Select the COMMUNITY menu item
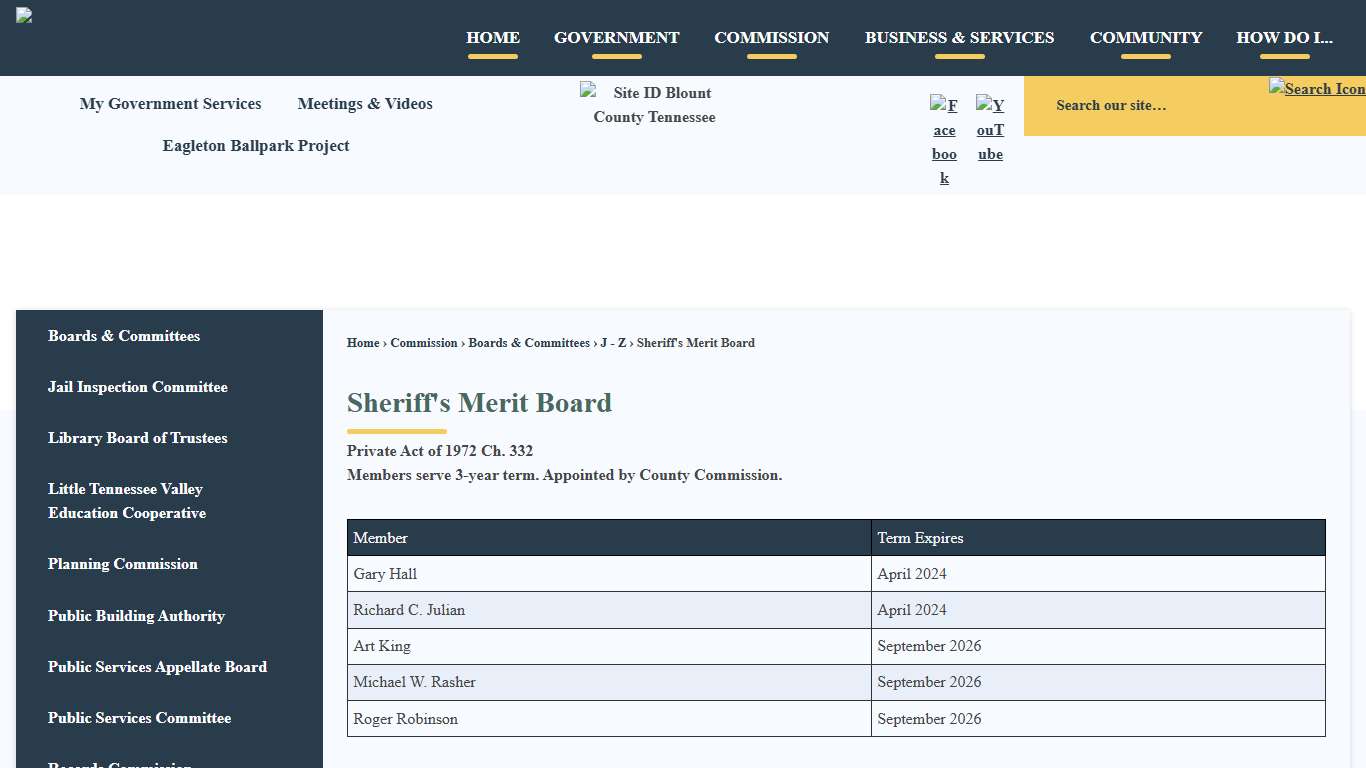 pos(1146,37)
